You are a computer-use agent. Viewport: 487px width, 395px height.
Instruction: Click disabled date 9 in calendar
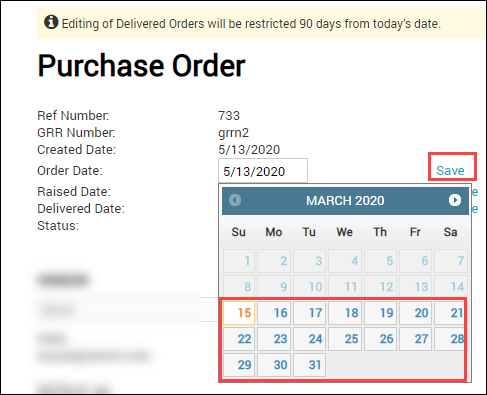click(x=274, y=287)
